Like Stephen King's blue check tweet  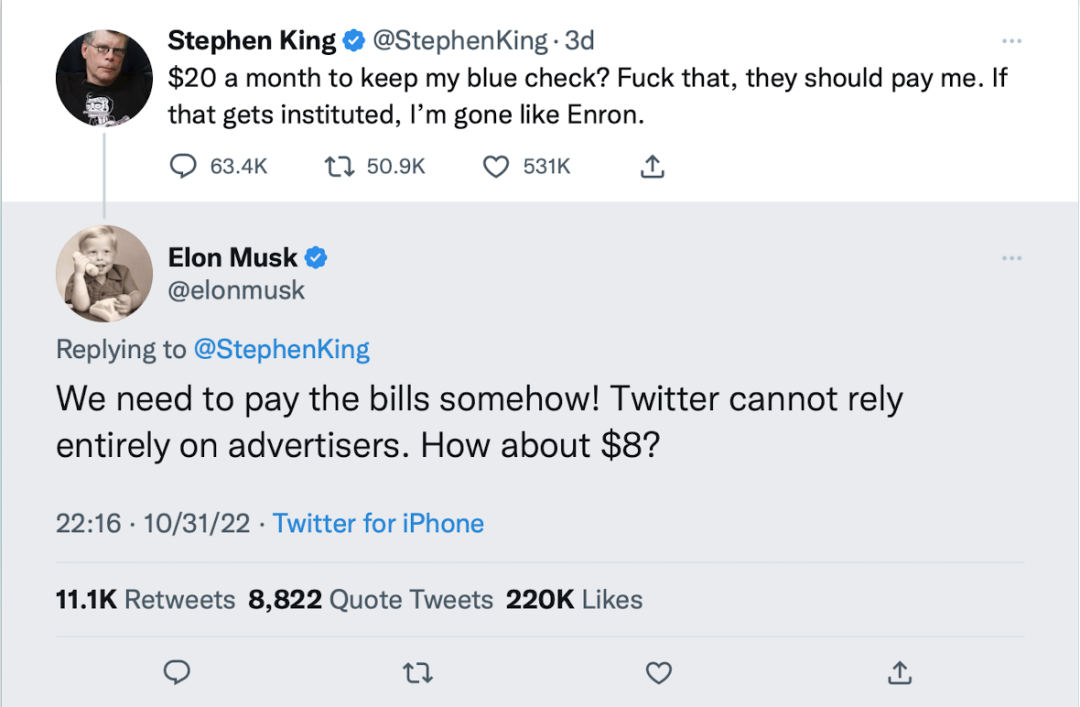point(496,167)
